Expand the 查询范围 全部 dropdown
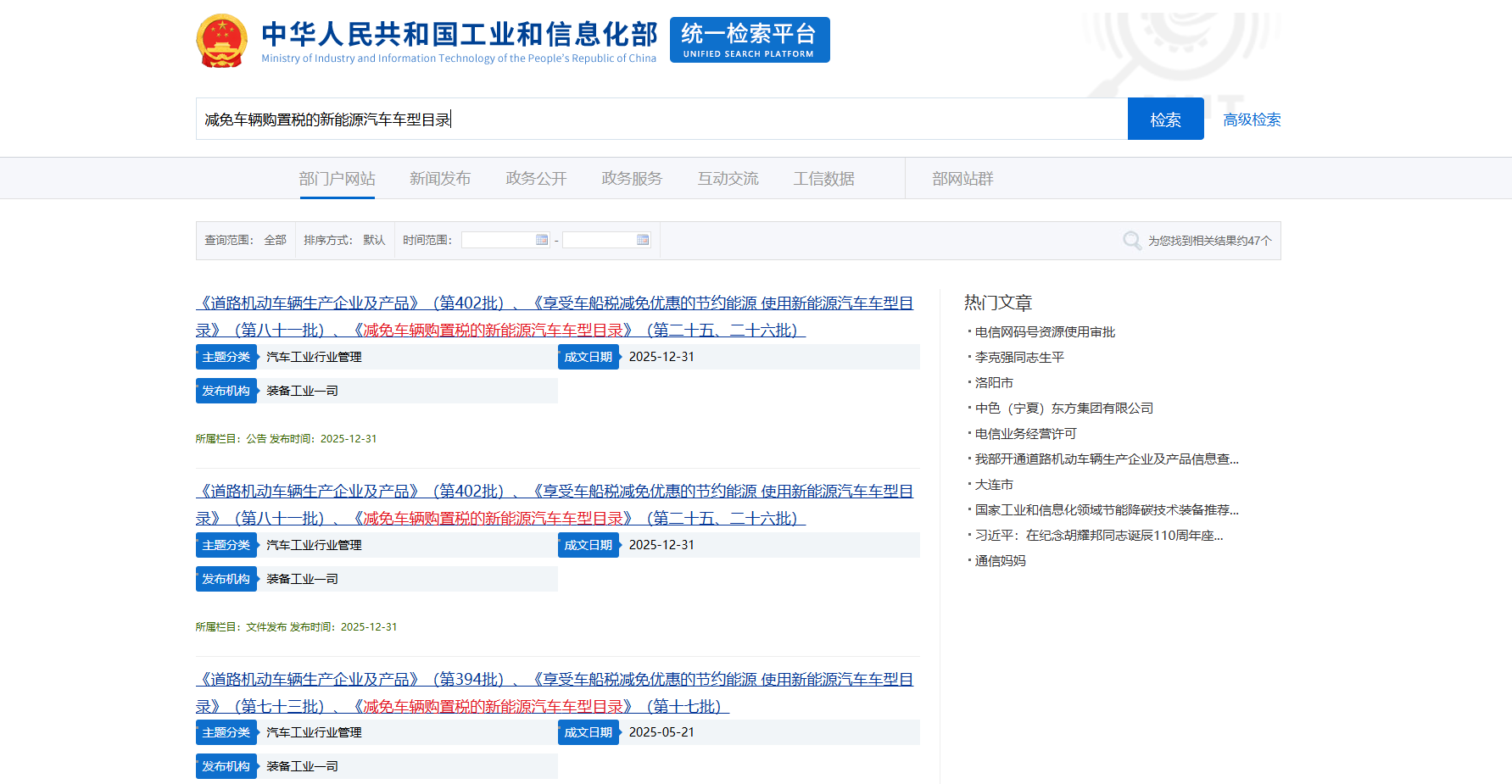 click(275, 241)
